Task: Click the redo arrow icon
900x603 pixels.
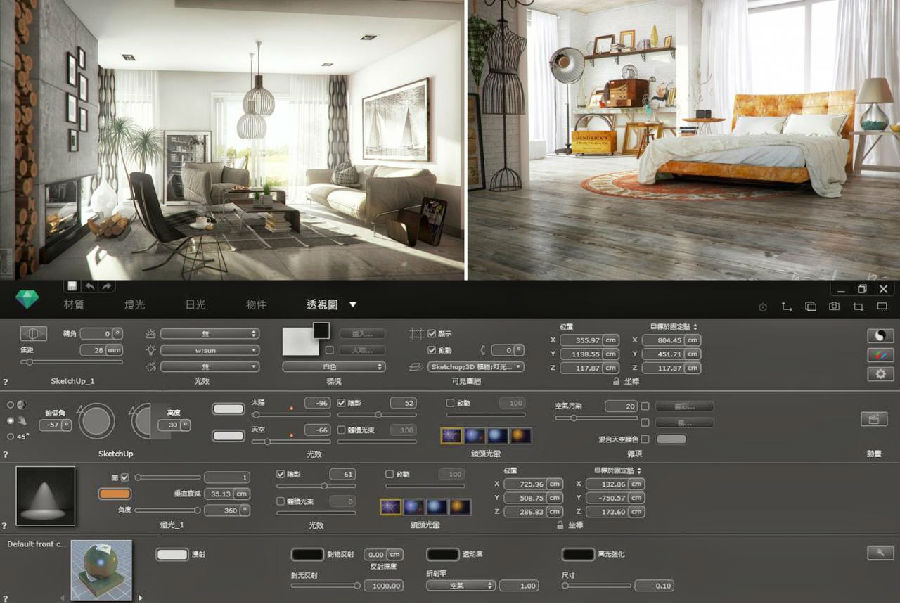Action: tap(105, 287)
